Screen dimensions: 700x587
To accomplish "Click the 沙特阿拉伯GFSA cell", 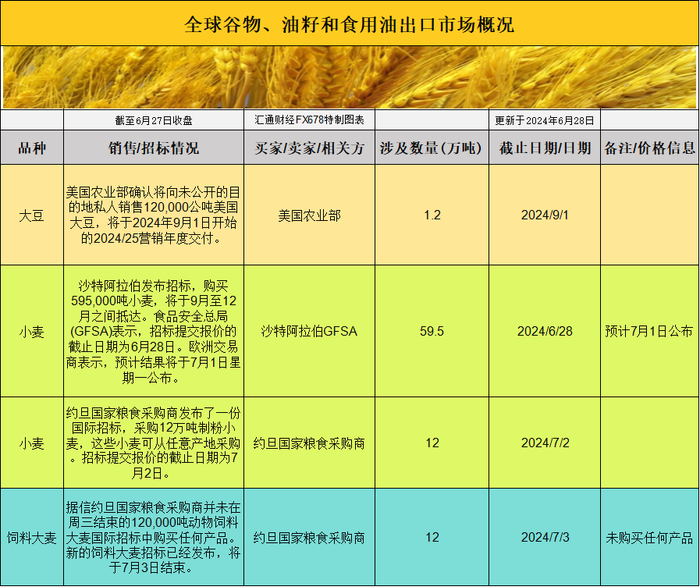I will 309,331.
